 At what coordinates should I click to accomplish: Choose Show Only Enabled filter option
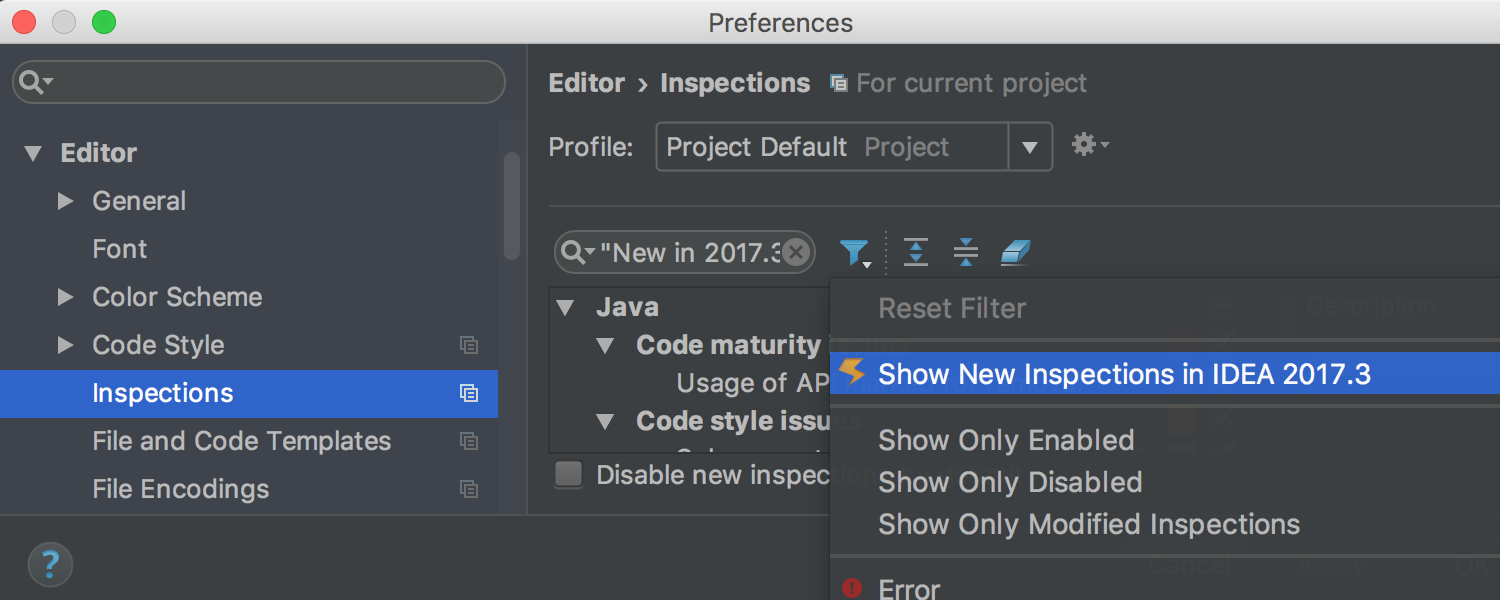pyautogui.click(x=1006, y=440)
